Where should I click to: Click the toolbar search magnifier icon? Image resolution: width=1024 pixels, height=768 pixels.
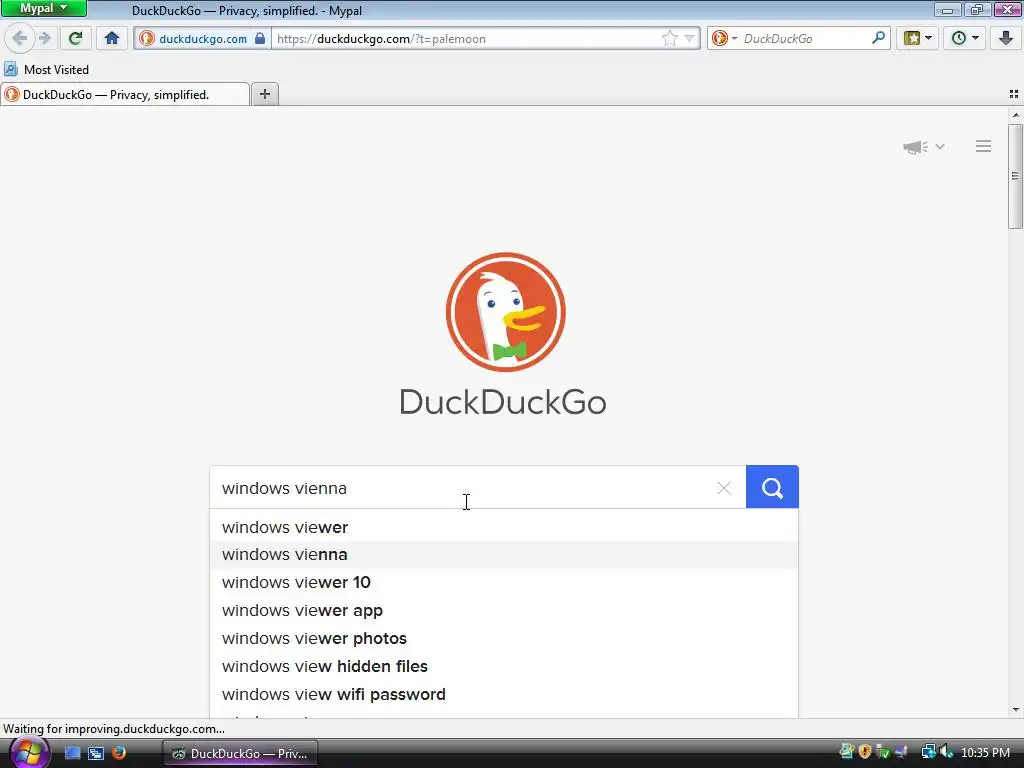click(878, 38)
